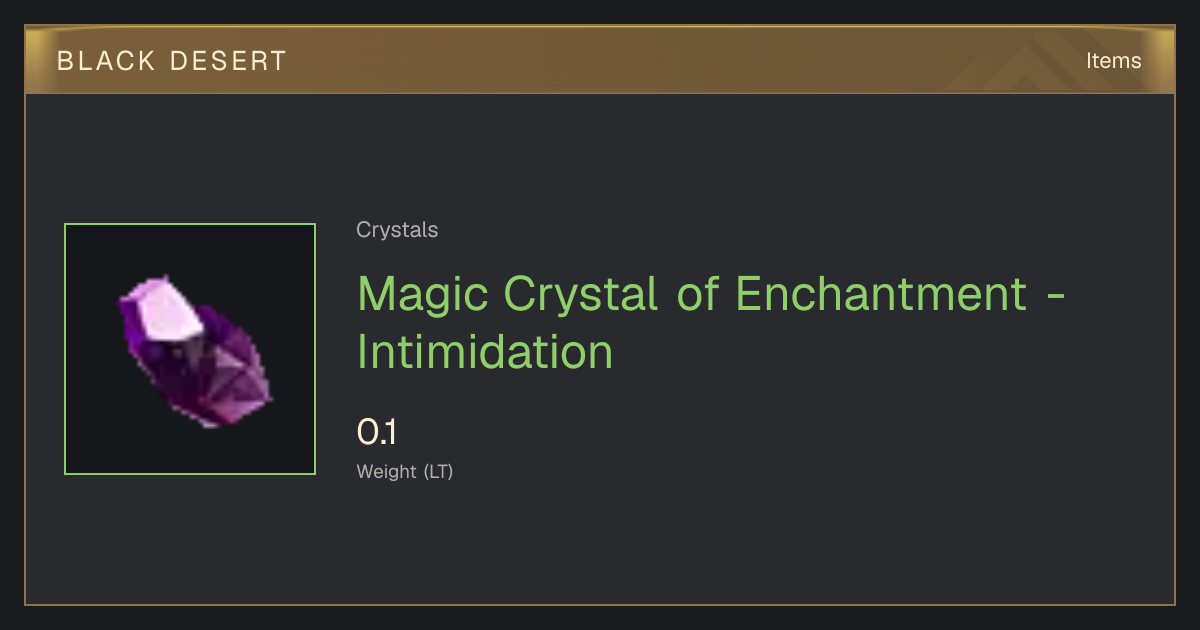Screen dimensions: 1200x630
Task: Click the gold header banner center
Action: tap(600, 60)
